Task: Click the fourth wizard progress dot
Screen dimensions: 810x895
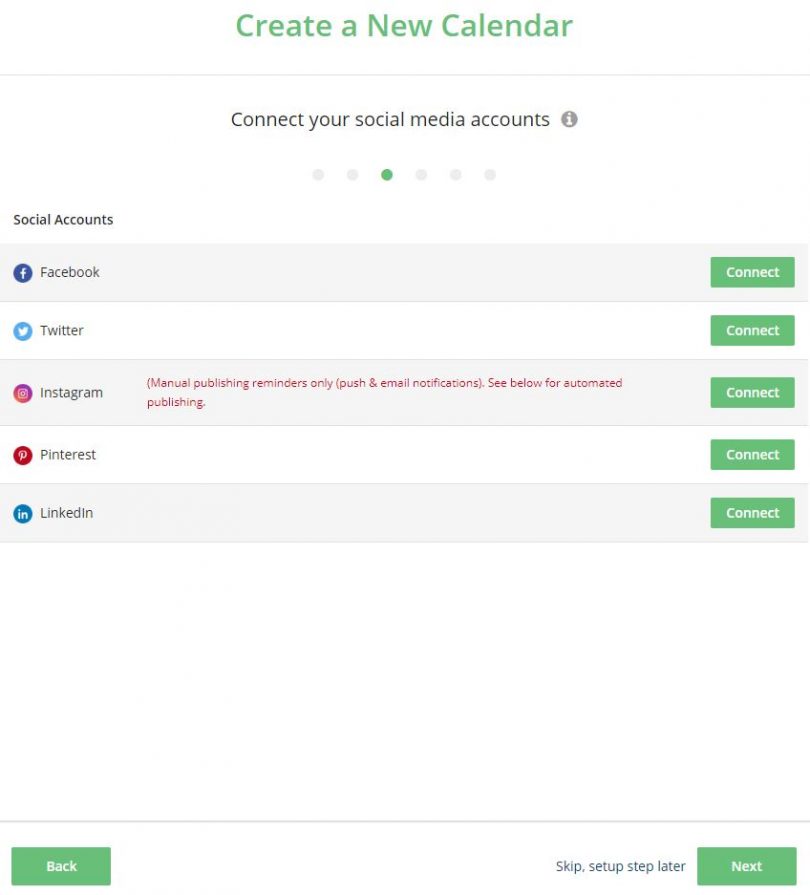Action: click(x=422, y=174)
